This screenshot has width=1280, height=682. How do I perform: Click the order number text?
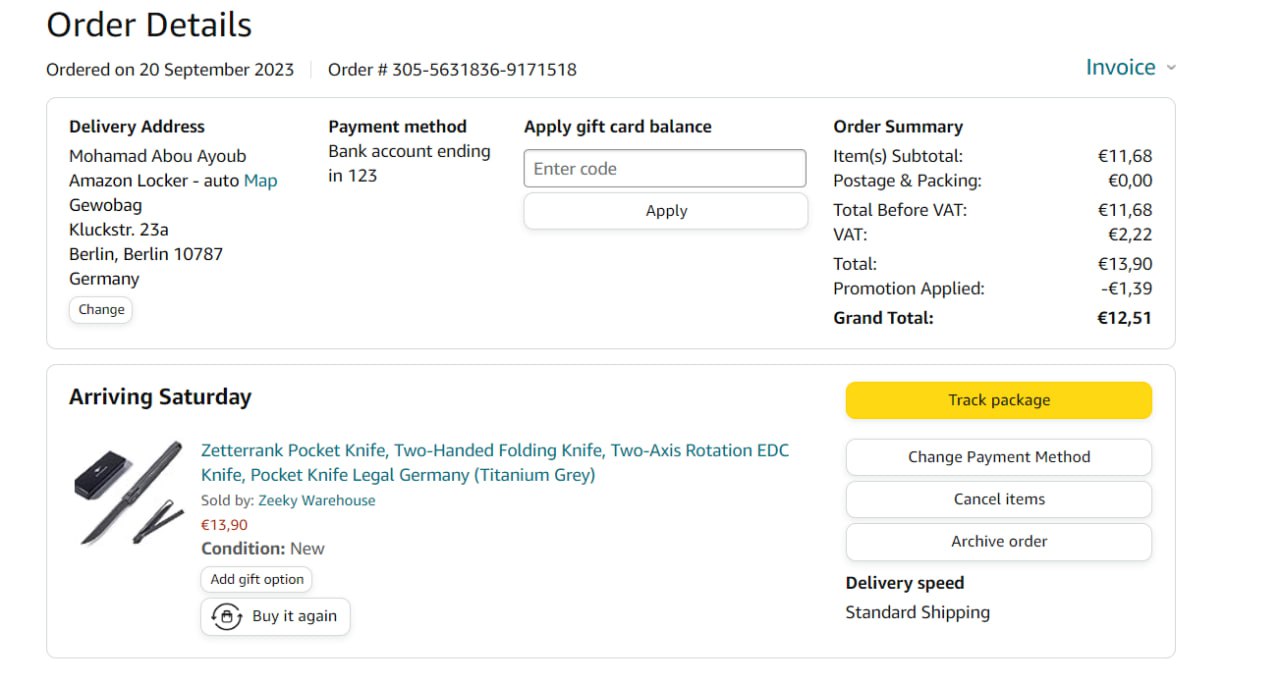(x=452, y=70)
